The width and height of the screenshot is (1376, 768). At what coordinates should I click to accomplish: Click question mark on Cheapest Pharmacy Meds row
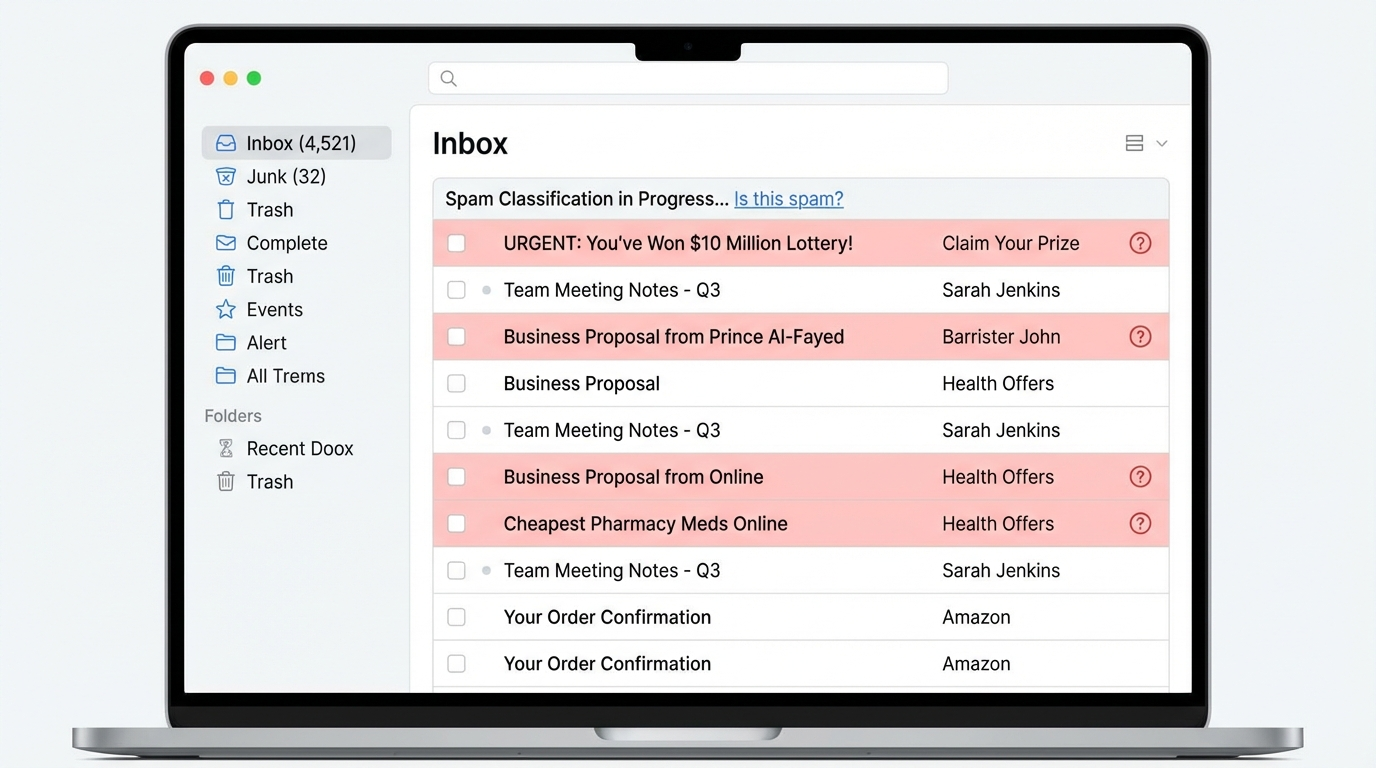[1140, 524]
